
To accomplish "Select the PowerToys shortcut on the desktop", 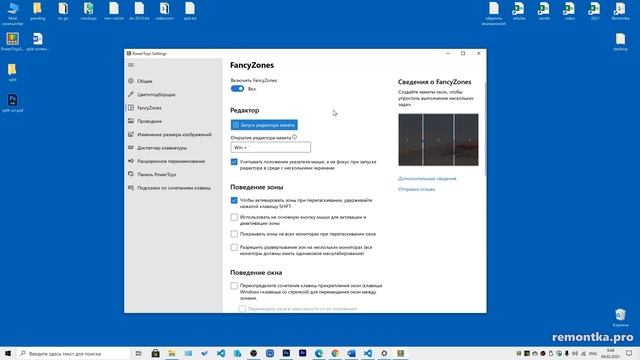I will (x=13, y=42).
